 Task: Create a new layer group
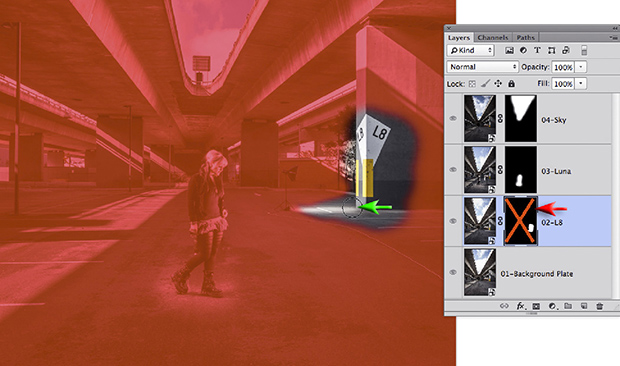tap(568, 306)
